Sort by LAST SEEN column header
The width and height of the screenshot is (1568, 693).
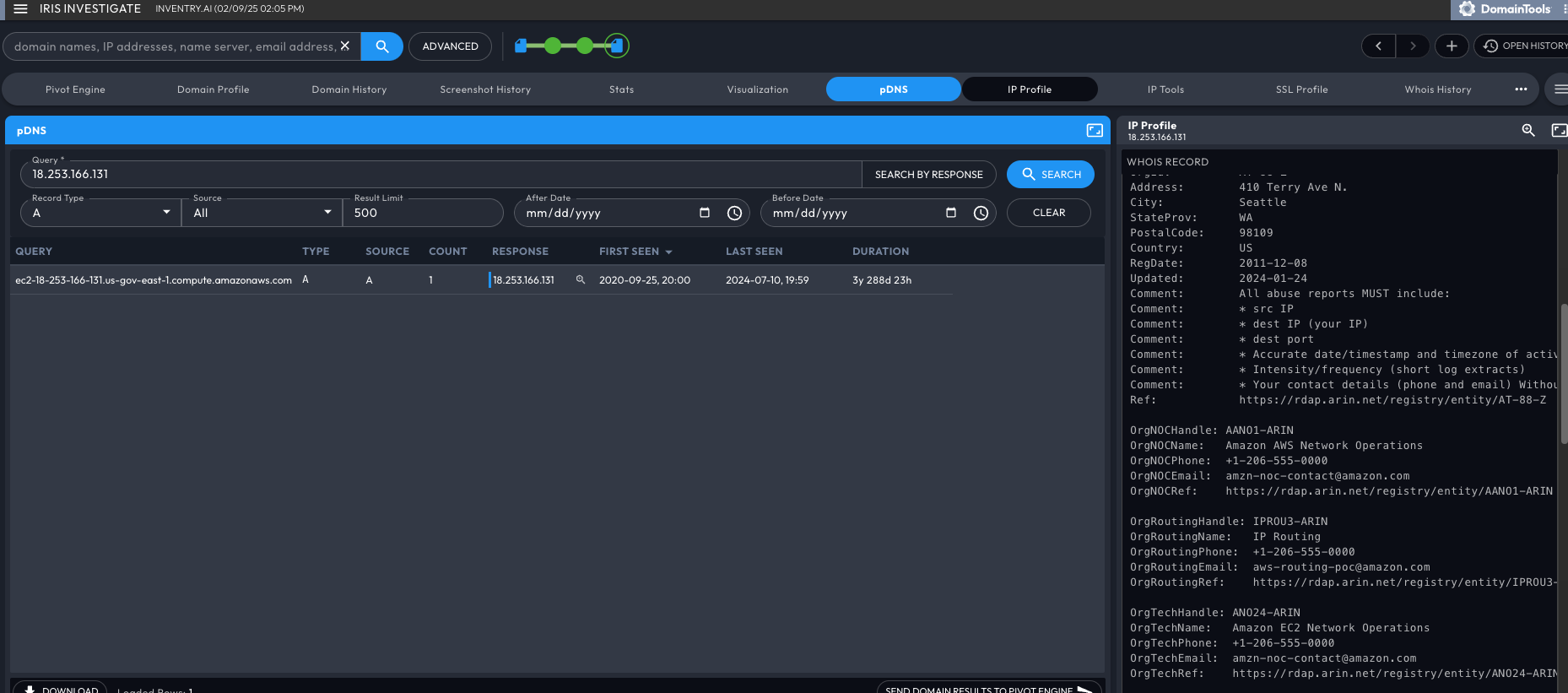[754, 252]
